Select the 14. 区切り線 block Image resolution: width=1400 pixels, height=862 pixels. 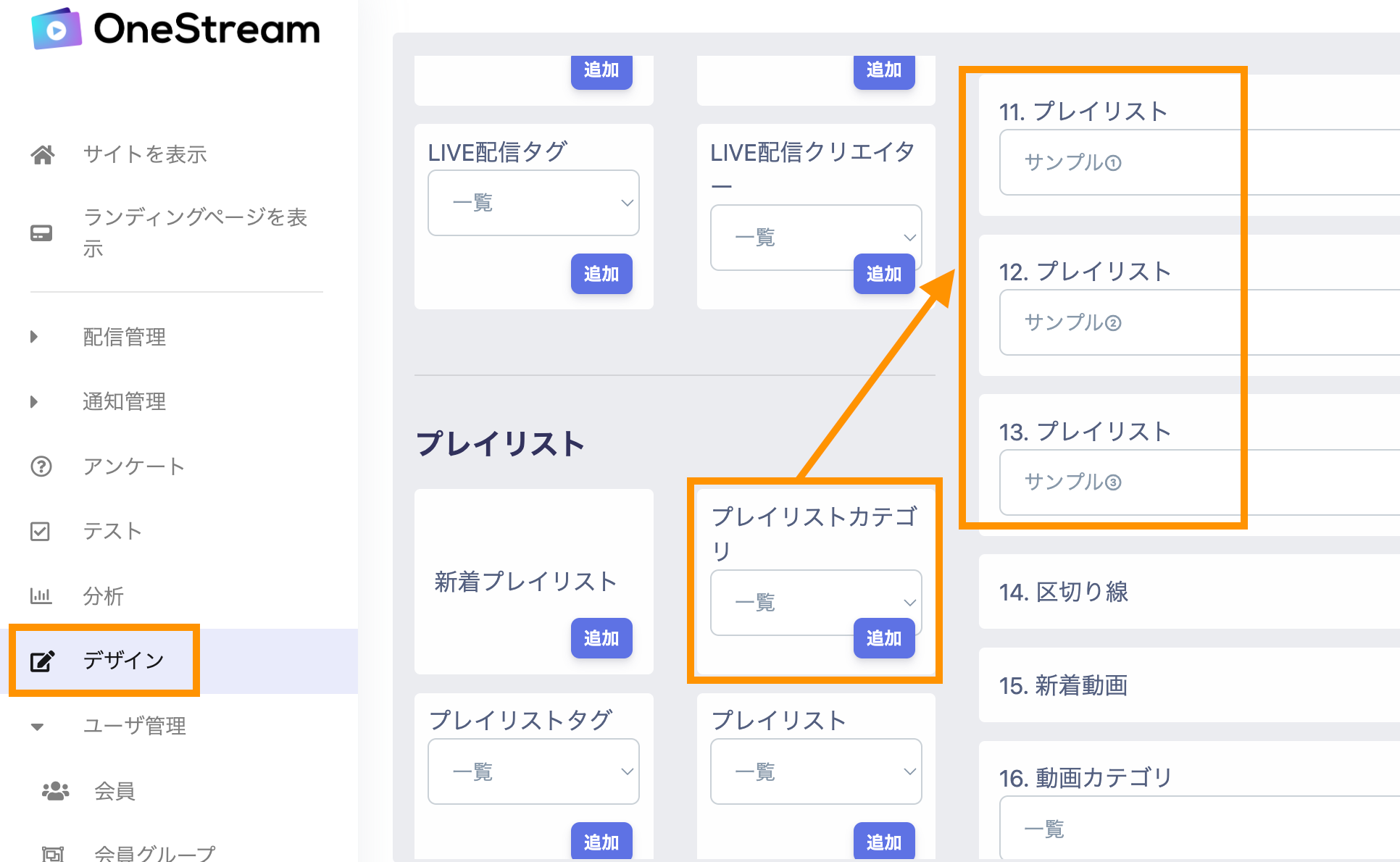[x=1189, y=592]
